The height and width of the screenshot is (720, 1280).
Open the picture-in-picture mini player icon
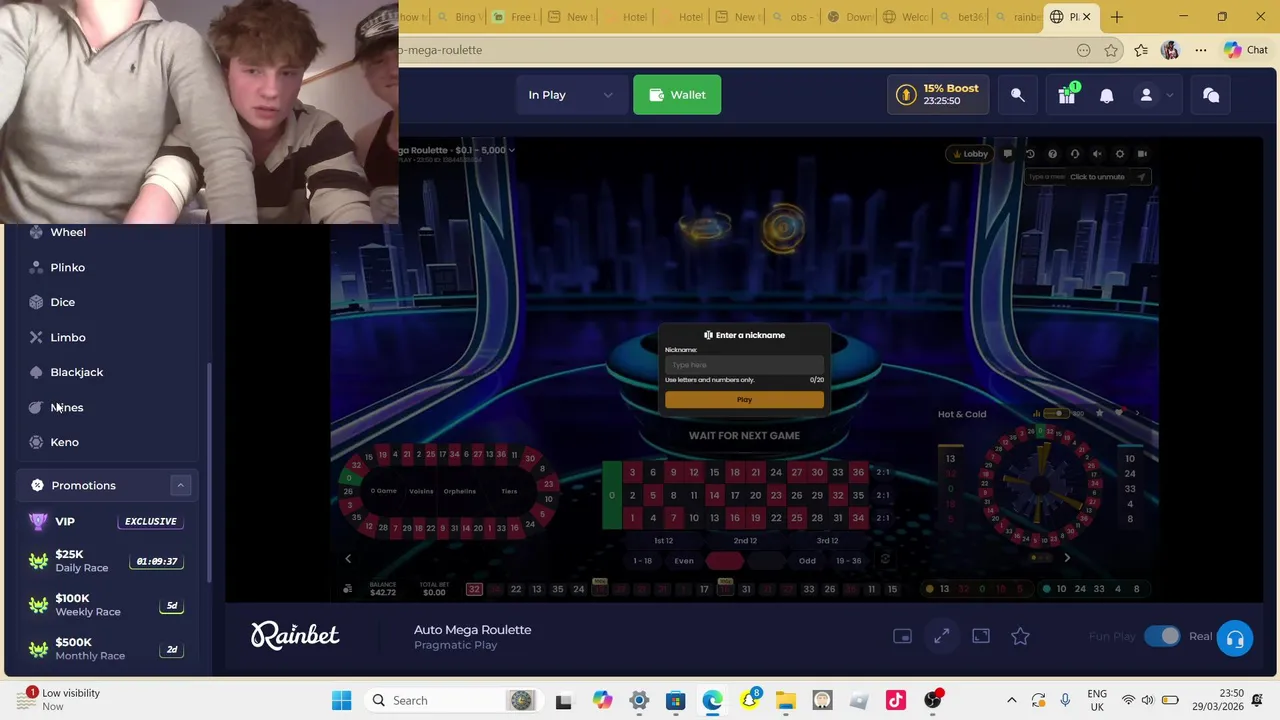point(902,636)
